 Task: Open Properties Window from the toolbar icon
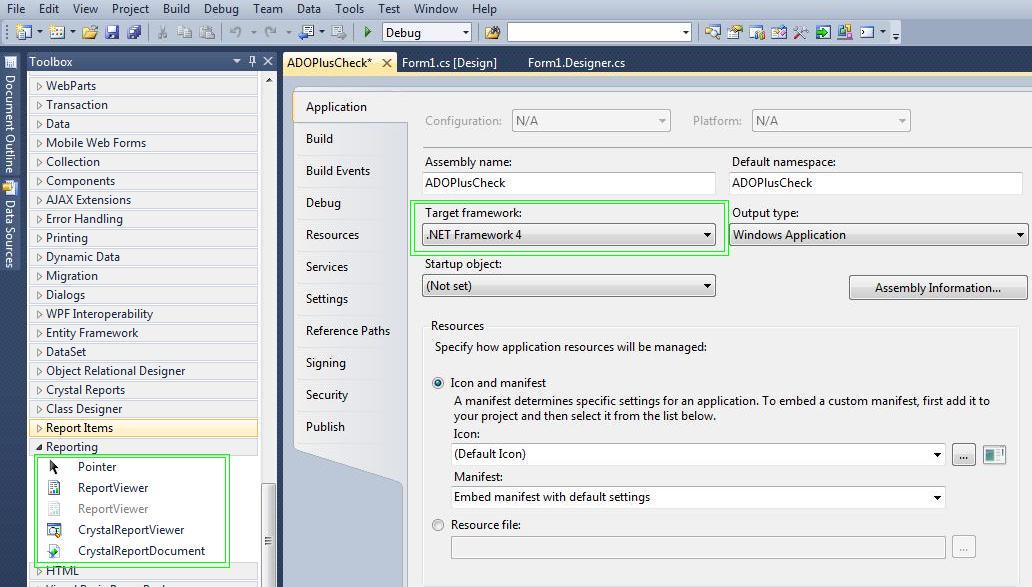[735, 32]
